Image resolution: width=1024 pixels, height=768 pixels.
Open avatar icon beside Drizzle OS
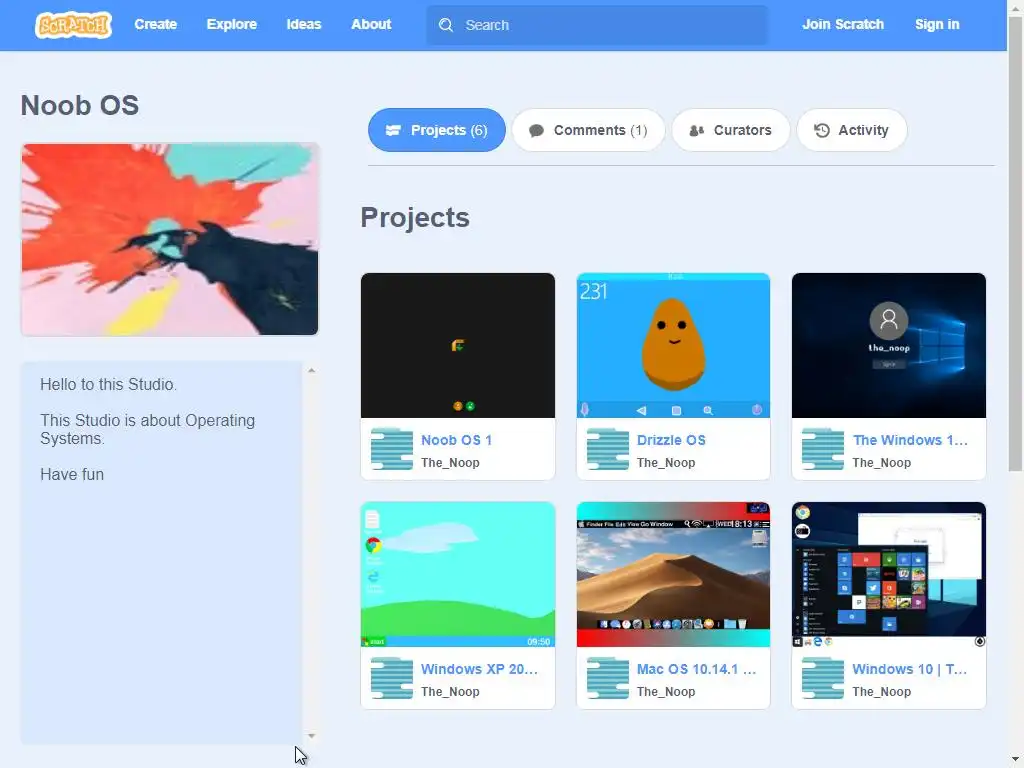click(x=607, y=449)
